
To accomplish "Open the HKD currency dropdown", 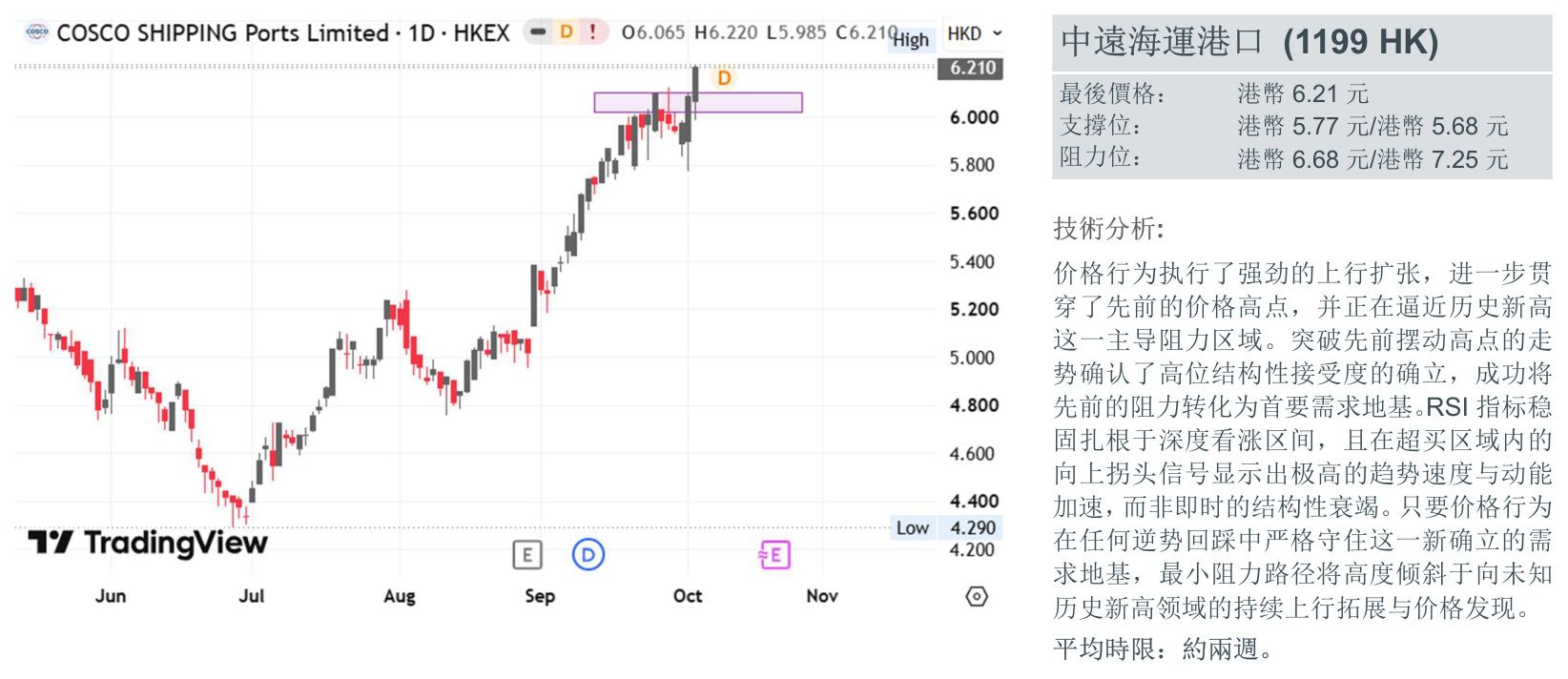I will (x=974, y=33).
